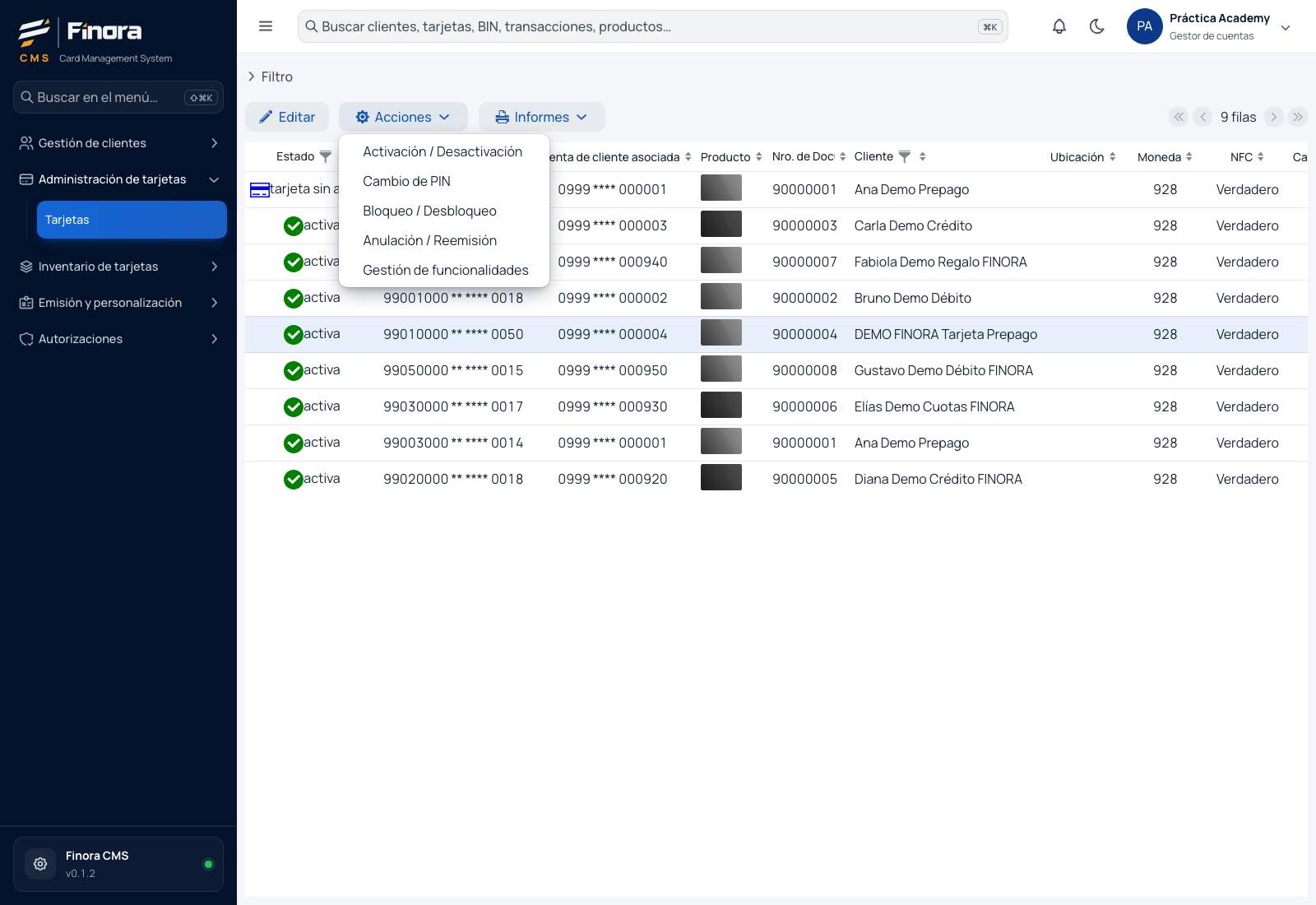
Task: Sort by the NFC column arrows
Action: [1261, 156]
